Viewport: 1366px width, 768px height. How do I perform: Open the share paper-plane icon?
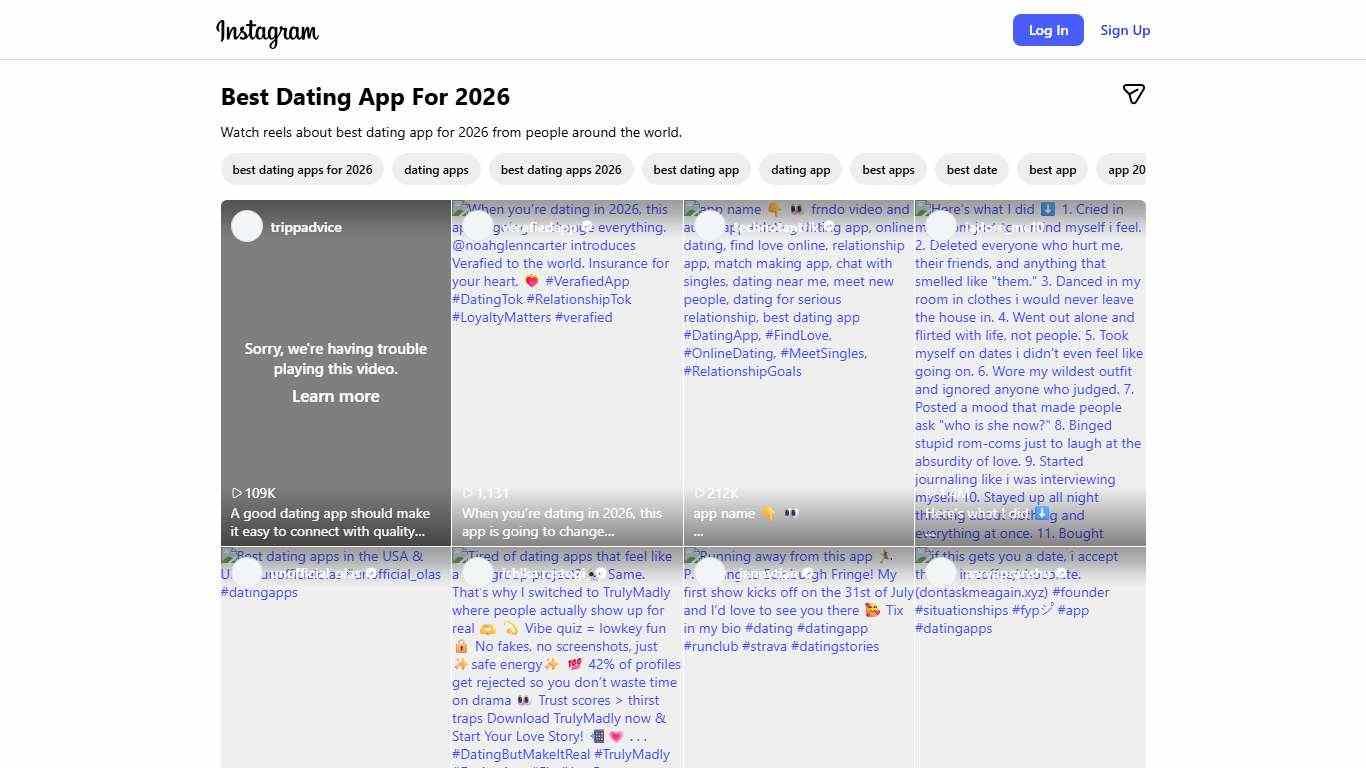[1134, 94]
